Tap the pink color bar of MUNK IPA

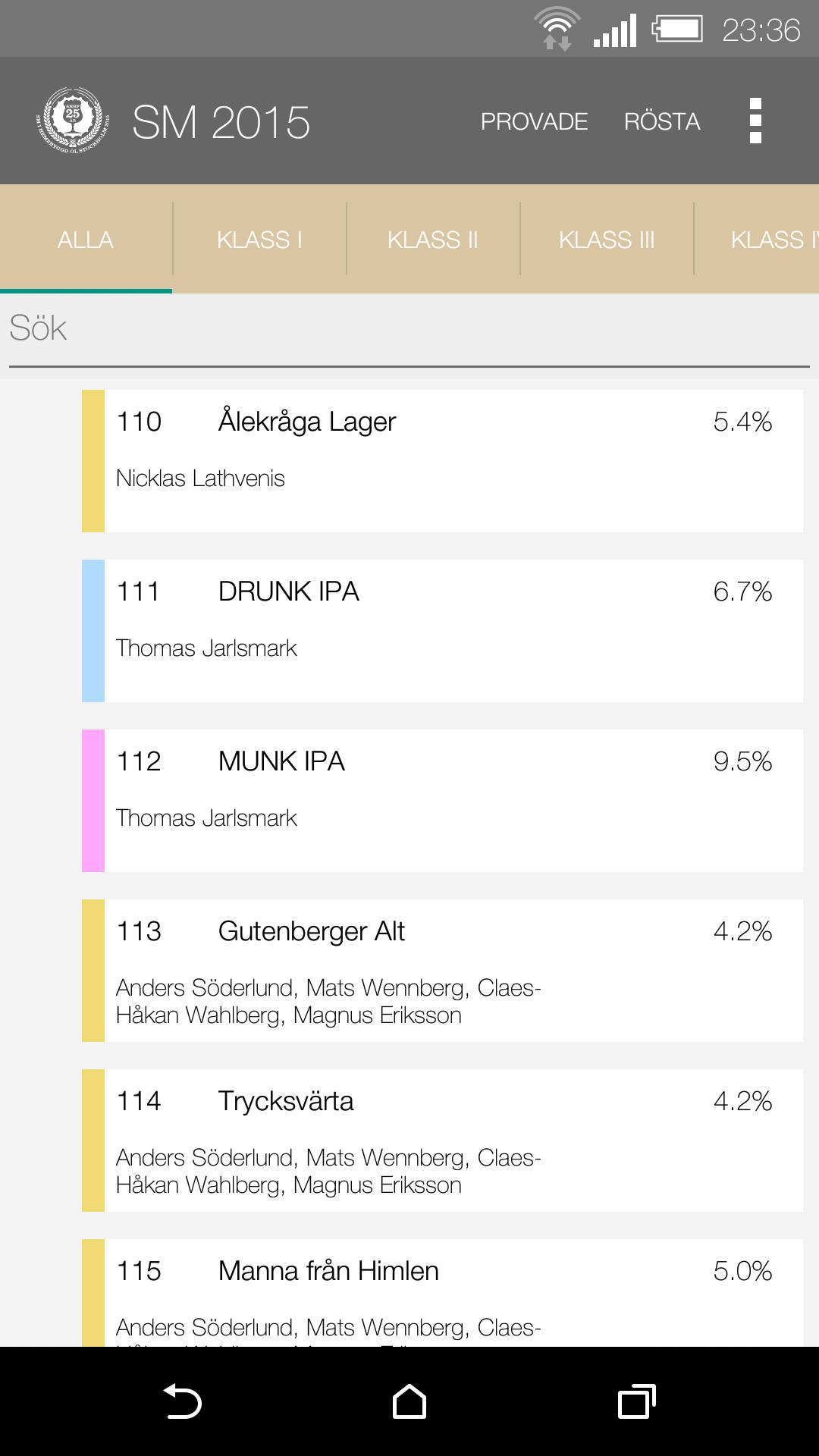point(93,801)
